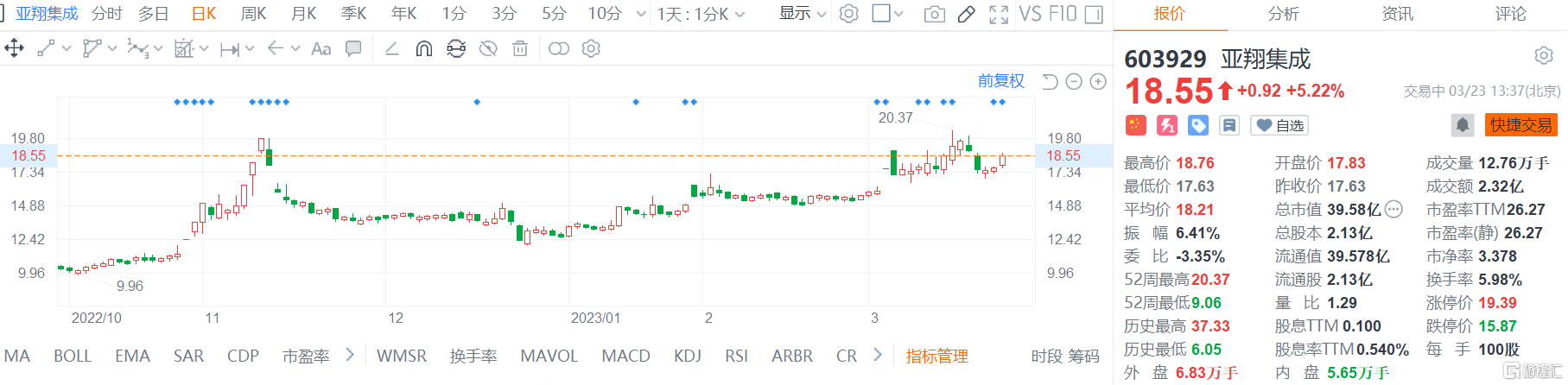This screenshot has height=385, width=1568.
Task: Enter fullscreen chart mode
Action: click(x=999, y=14)
